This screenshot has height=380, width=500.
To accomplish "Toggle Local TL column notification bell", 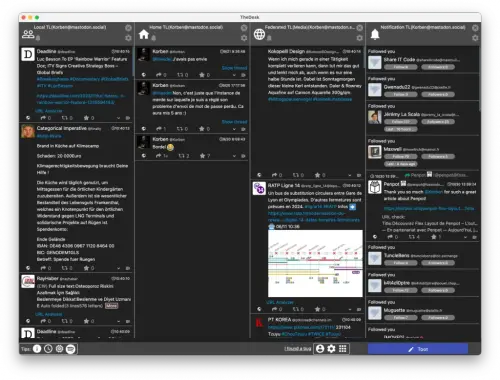I will pos(38,38).
